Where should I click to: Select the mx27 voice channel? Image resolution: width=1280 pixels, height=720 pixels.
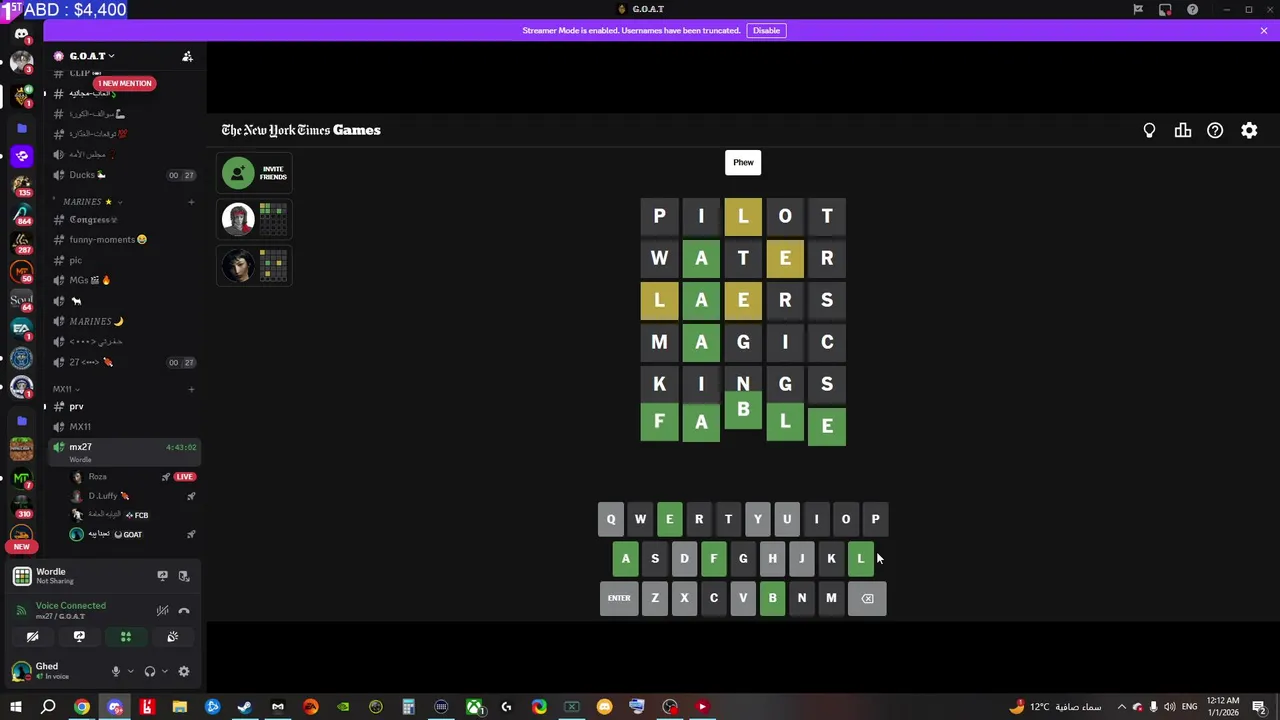124,452
